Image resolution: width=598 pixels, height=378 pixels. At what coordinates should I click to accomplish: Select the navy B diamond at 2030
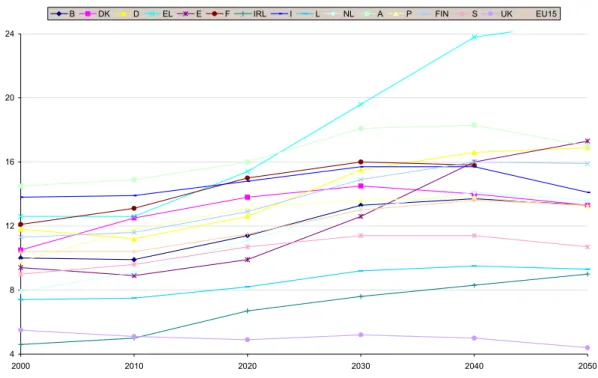(x=361, y=205)
